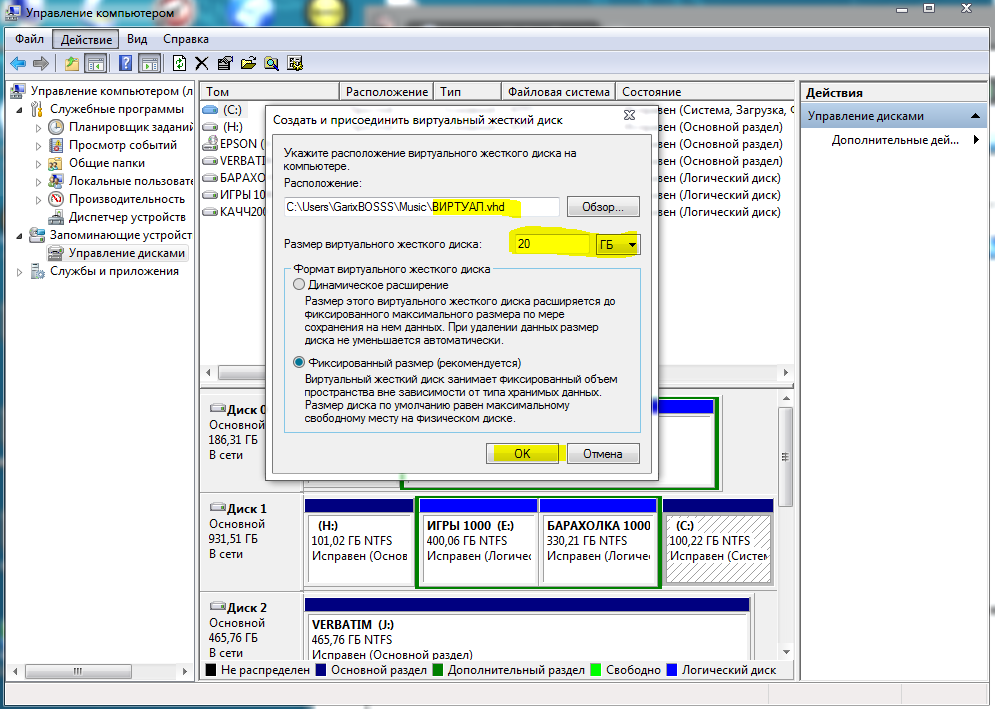
Task: Click the Файловая система column header
Action: pyautogui.click(x=558, y=91)
